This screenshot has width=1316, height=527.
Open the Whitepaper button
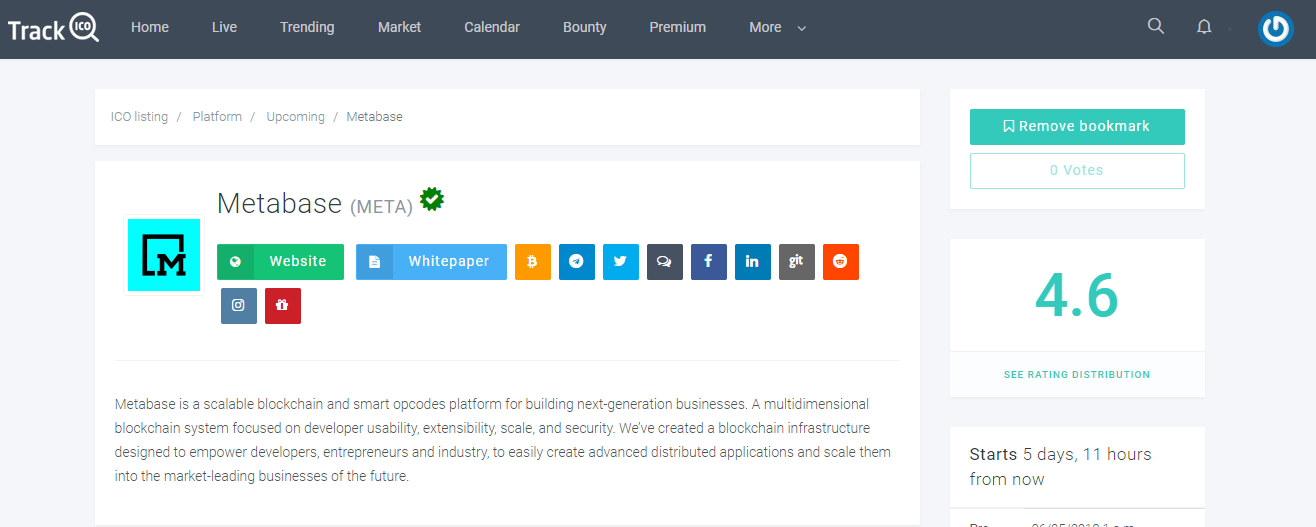[x=431, y=262]
